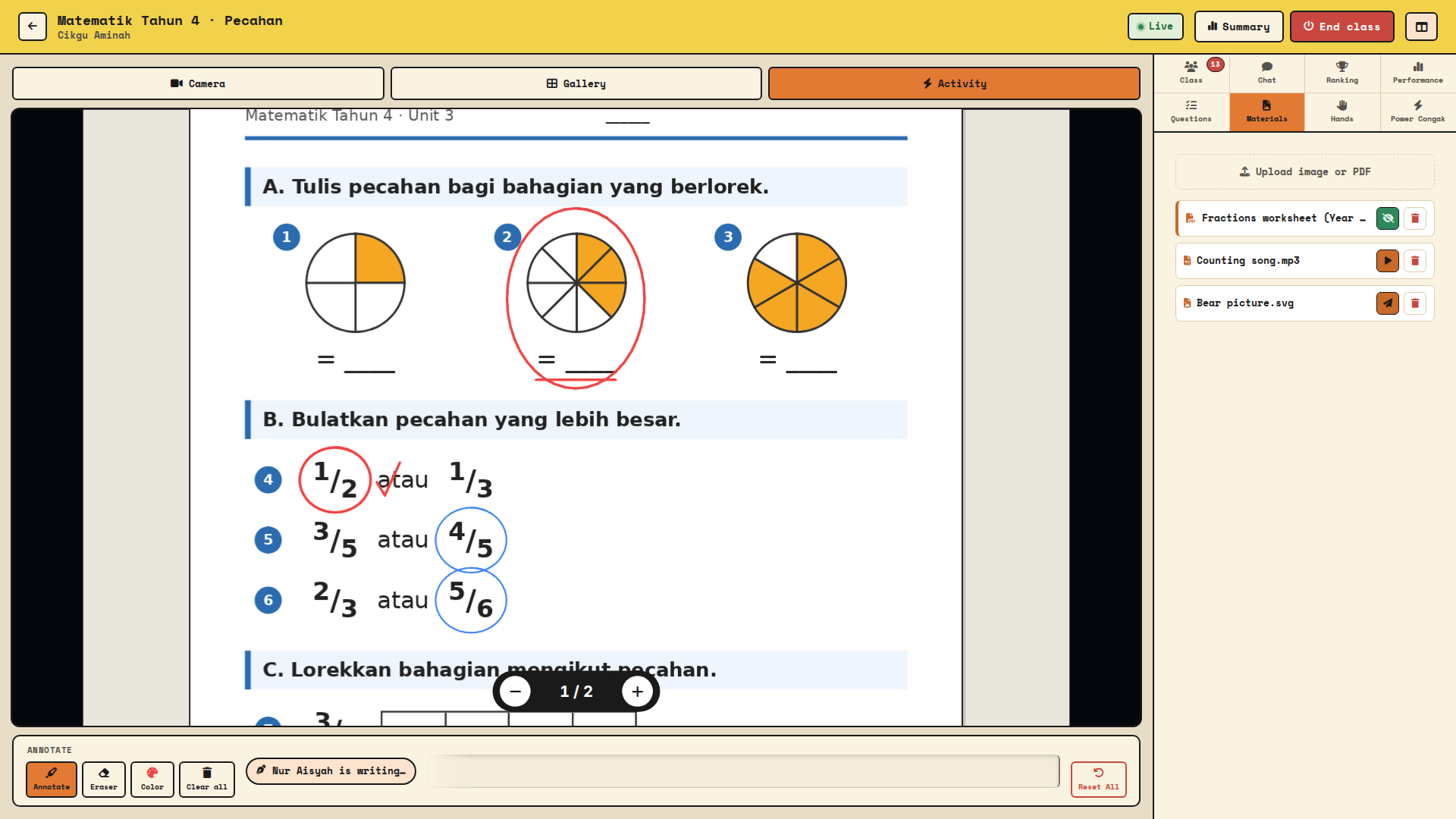Click the Bear picture.svg file name
This screenshot has width=1456, height=819.
tap(1244, 303)
